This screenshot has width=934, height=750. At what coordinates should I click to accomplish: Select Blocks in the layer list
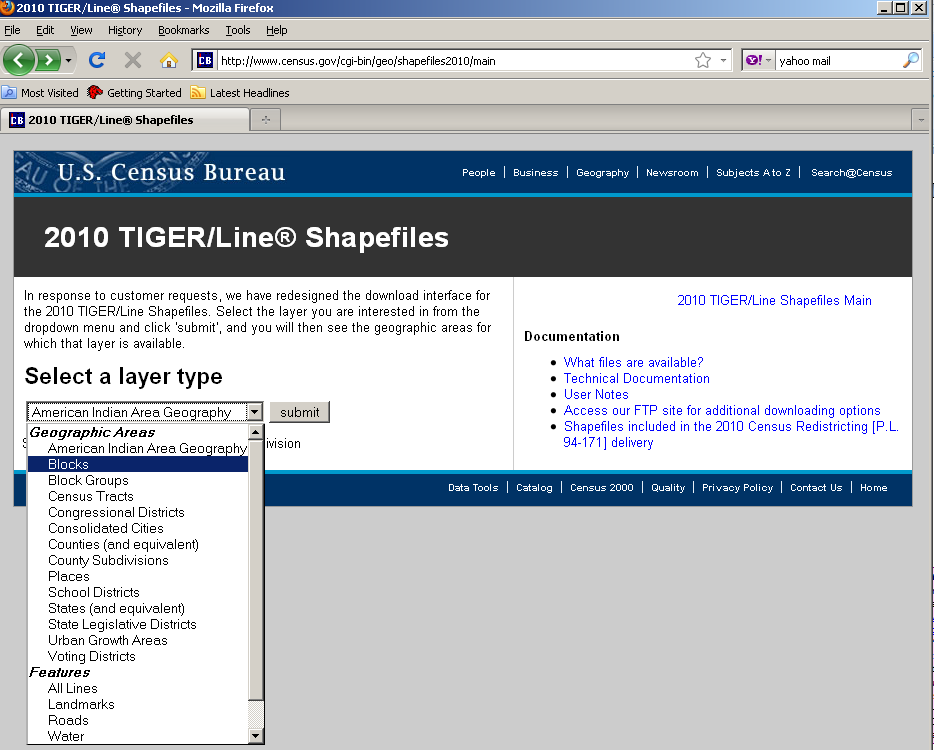coord(138,464)
